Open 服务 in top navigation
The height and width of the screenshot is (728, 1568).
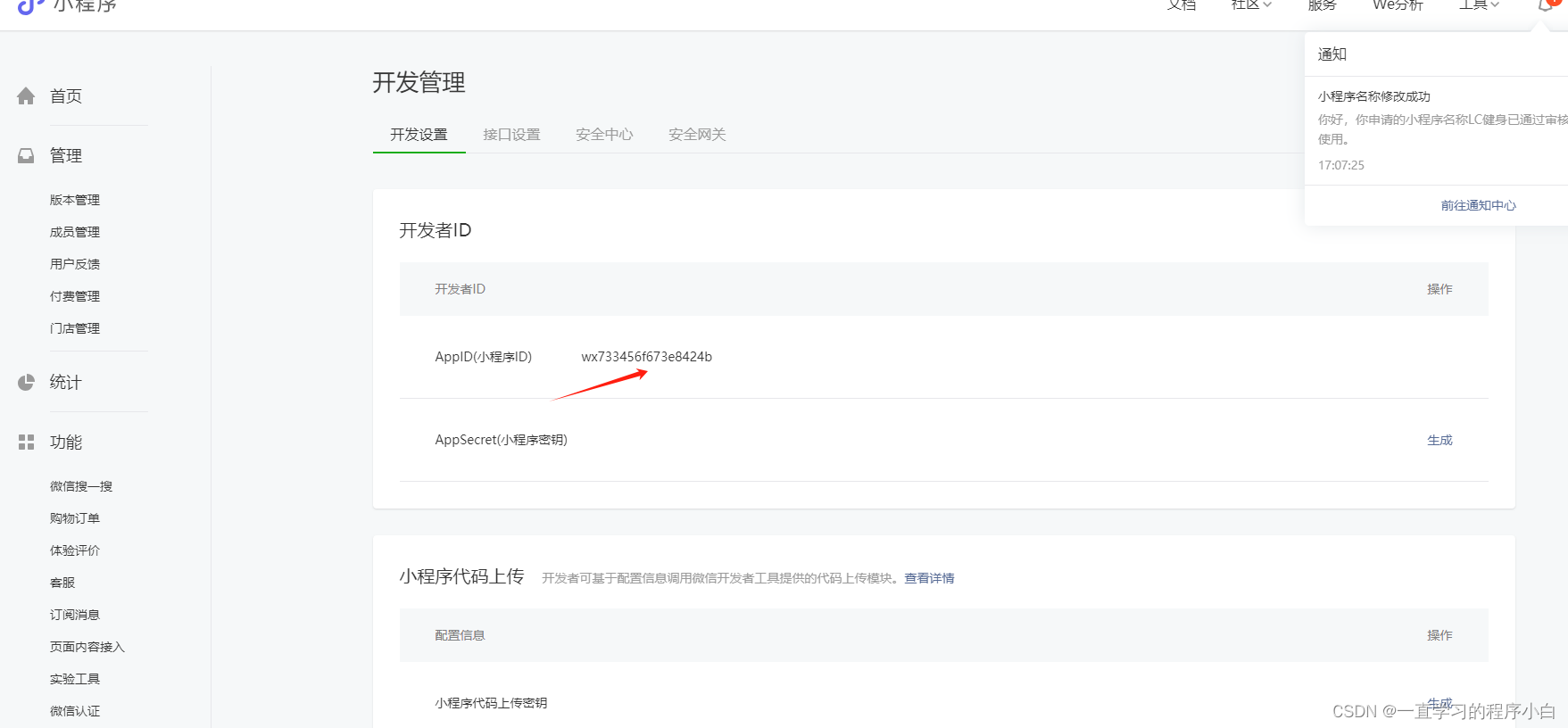[x=1322, y=5]
